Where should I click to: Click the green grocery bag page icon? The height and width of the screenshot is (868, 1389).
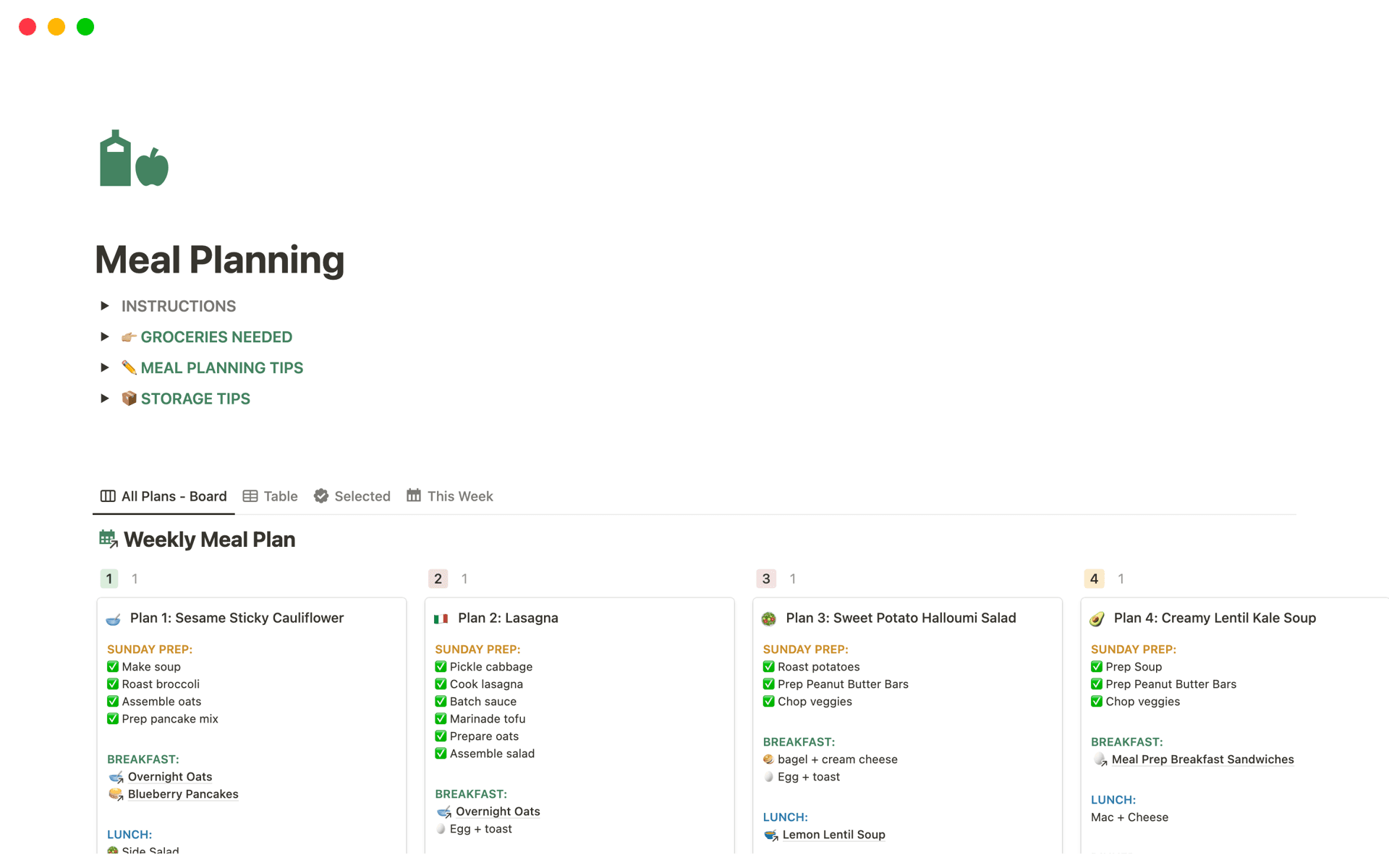133,158
